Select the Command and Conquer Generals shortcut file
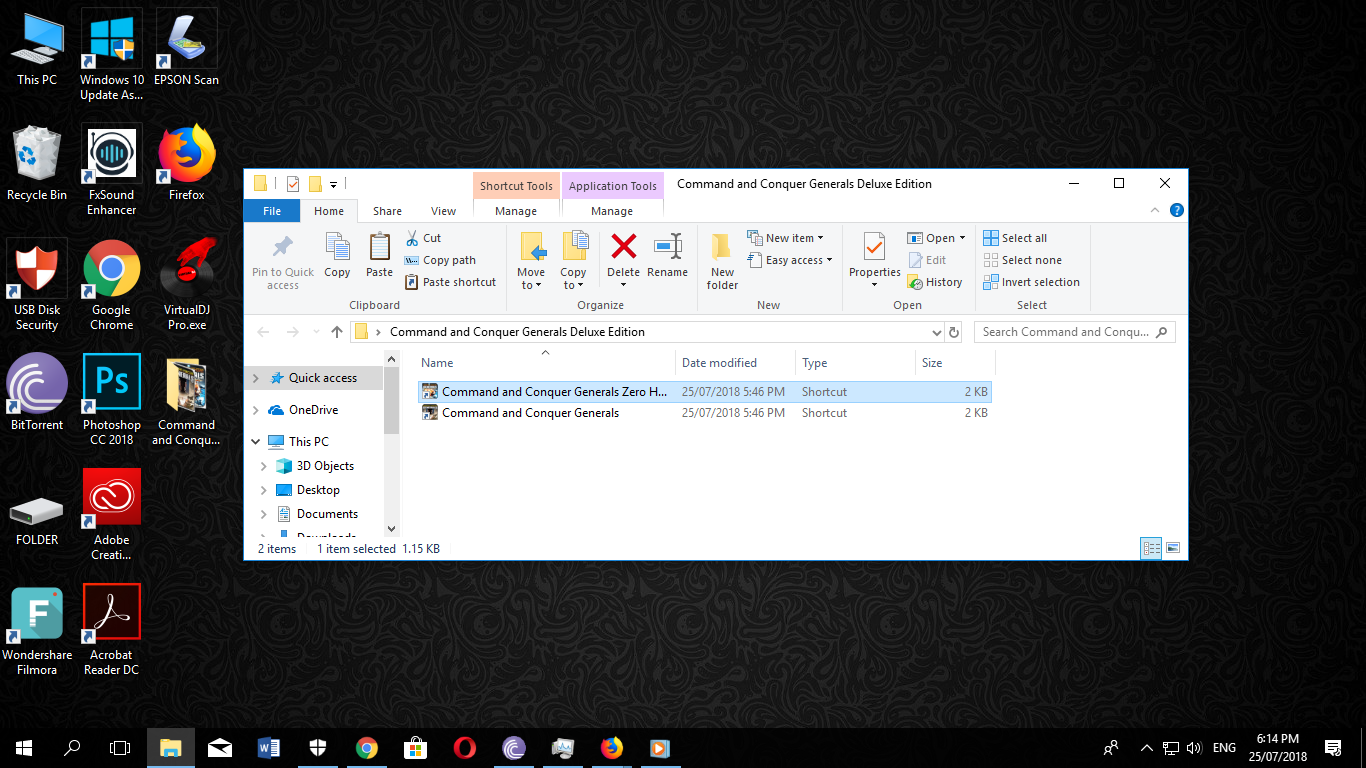The image size is (1366, 768). [x=704, y=413]
